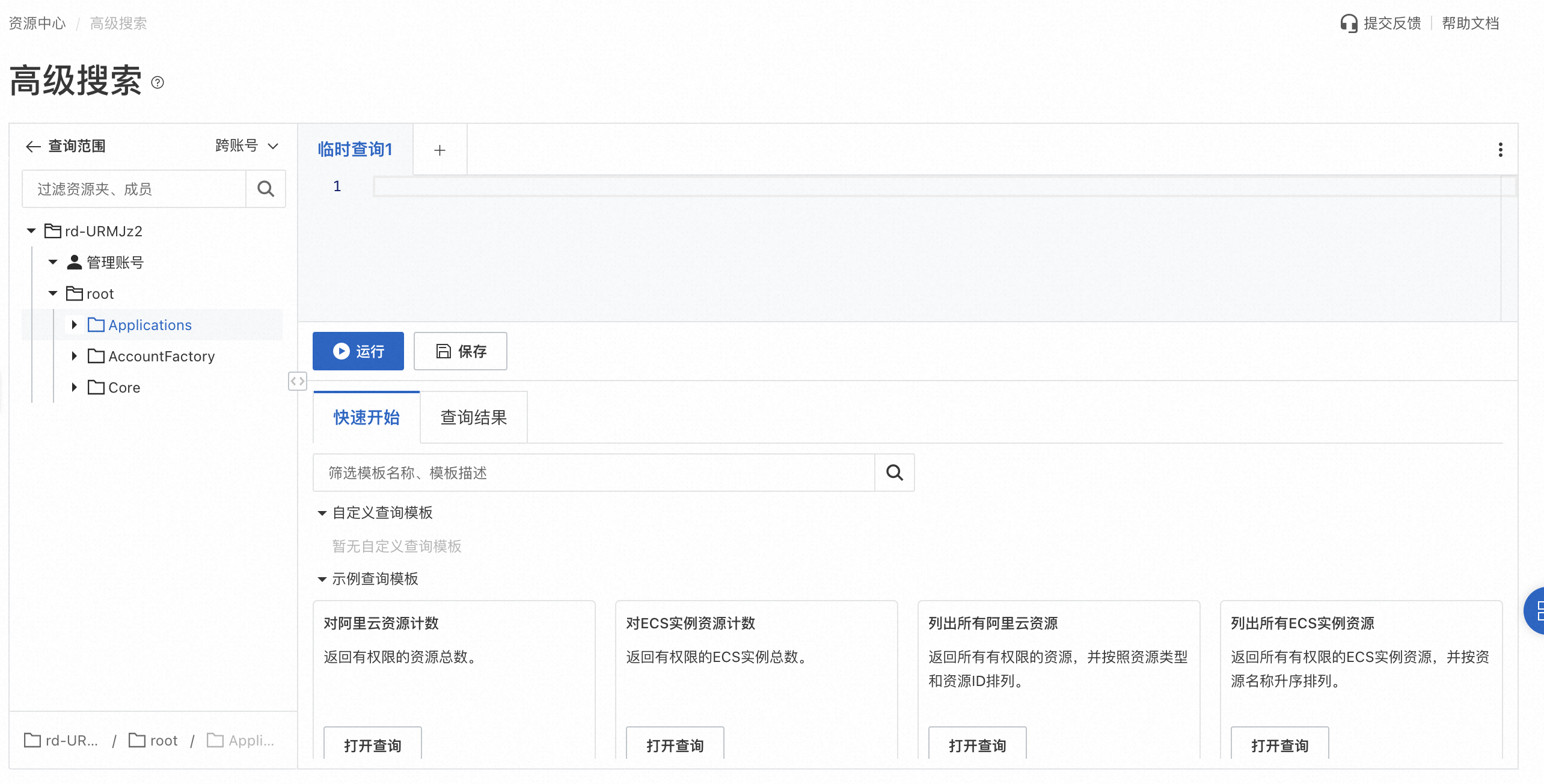Image resolution: width=1544 pixels, height=784 pixels.
Task: Expand the AccountFactory folder arrow
Action: coord(75,356)
